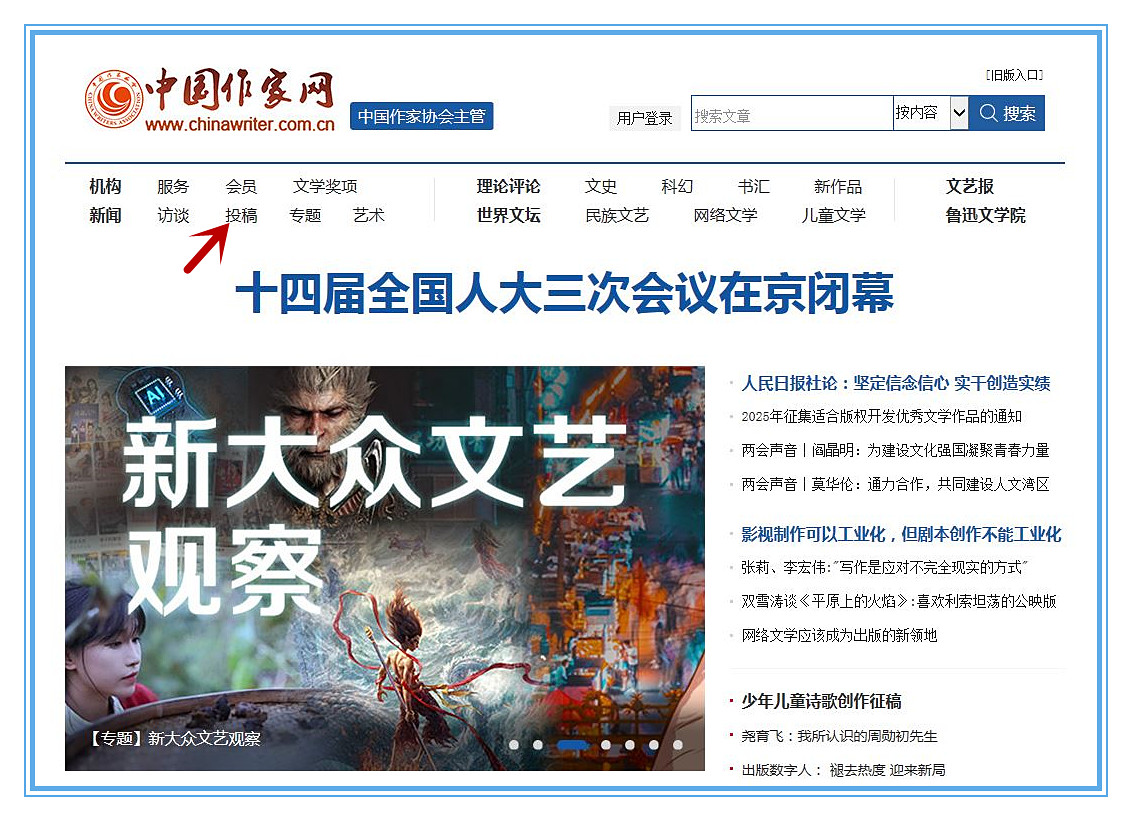Viewport: 1132px width, 821px height.
Task: Open the 旧版入口 old version link
Action: pyautogui.click(x=1014, y=75)
